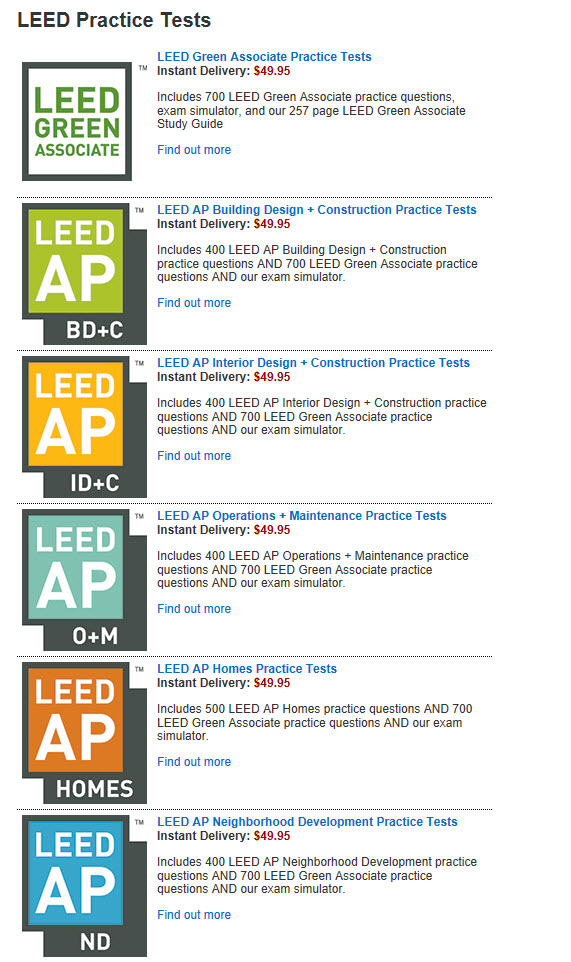Screen dimensions: 571x962
Task: Click Find out more under Neighborhood Development
Action: tap(194, 915)
